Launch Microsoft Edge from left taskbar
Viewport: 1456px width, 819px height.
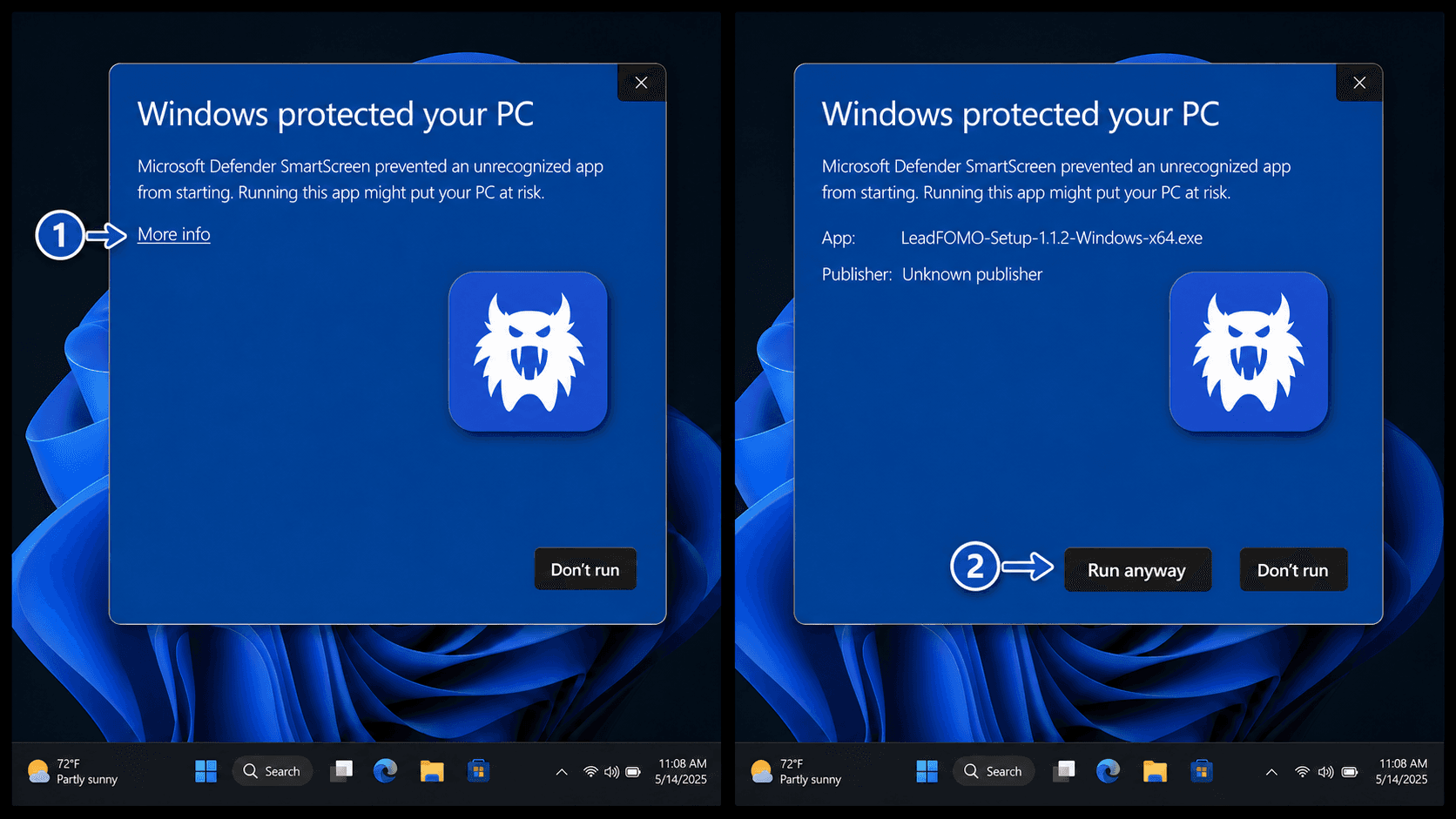point(386,771)
